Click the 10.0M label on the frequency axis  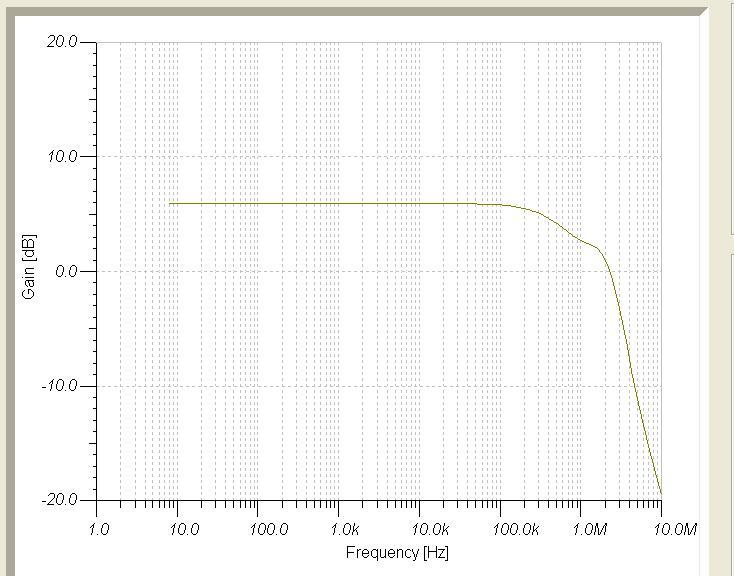(x=675, y=530)
